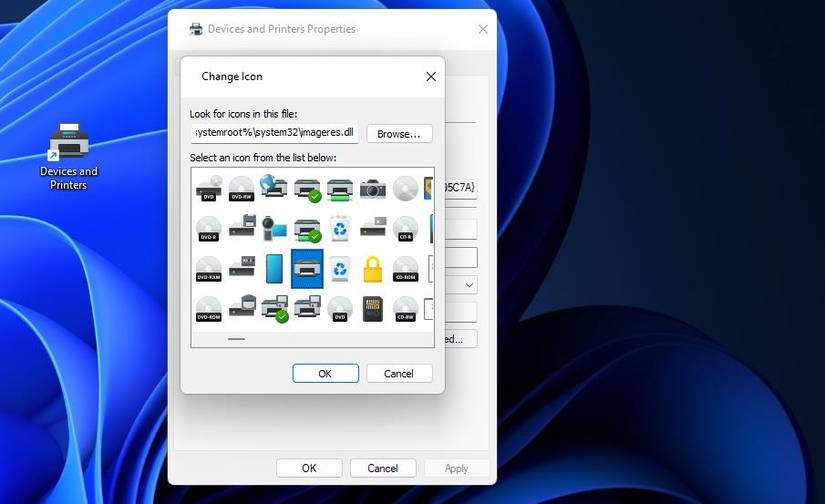This screenshot has width=825, height=504.
Task: Select the DVD-R disc icon
Action: (x=209, y=229)
